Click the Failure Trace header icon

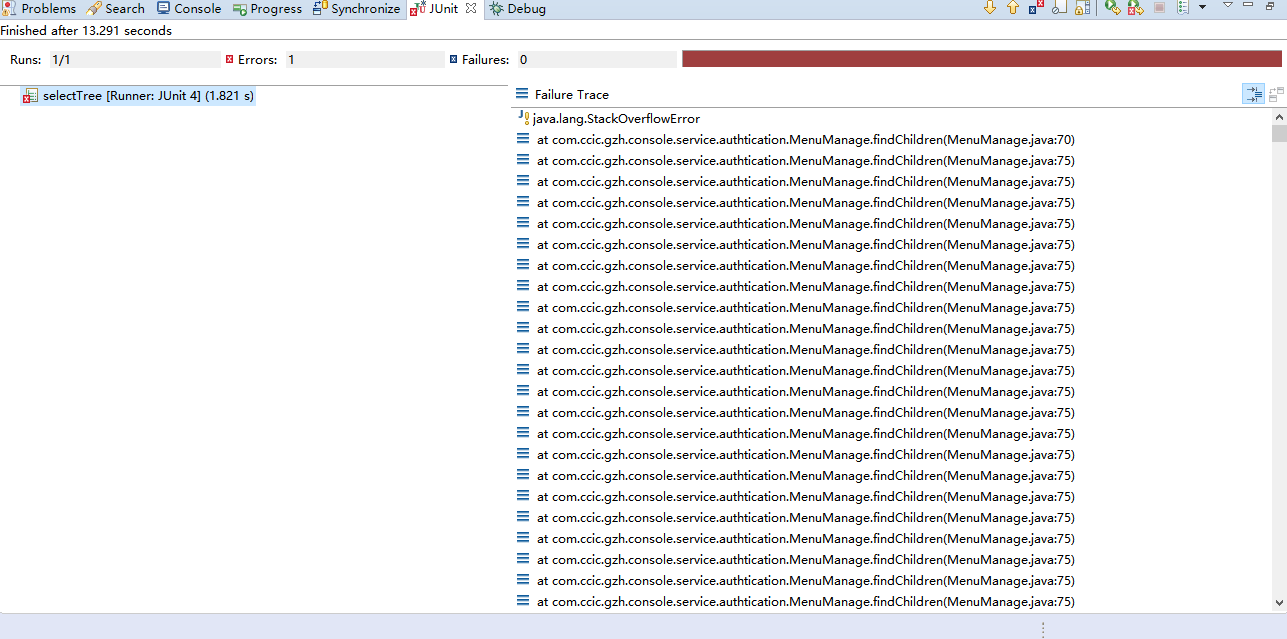point(522,94)
